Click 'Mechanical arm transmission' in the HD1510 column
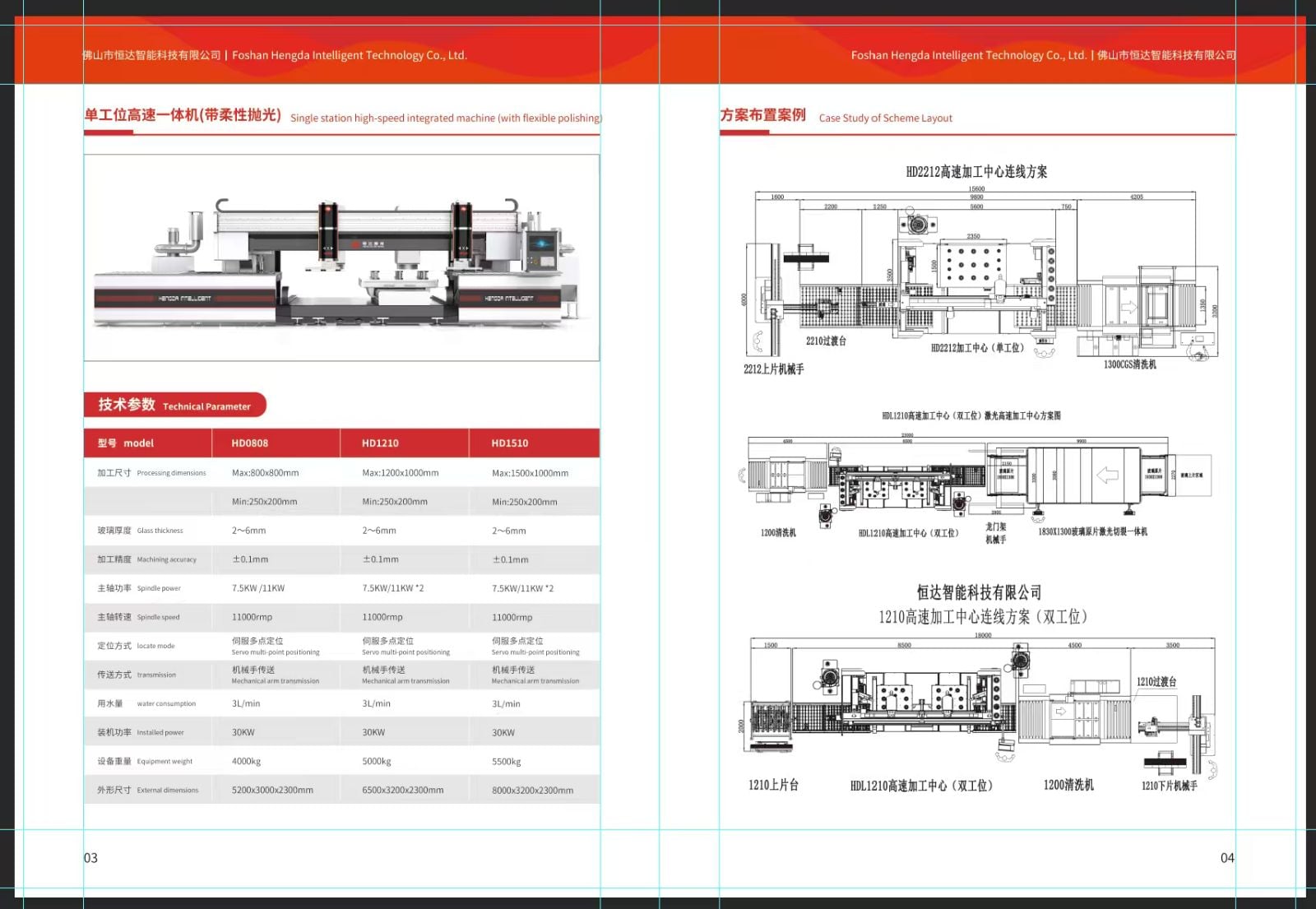The height and width of the screenshot is (909, 1316). click(535, 681)
